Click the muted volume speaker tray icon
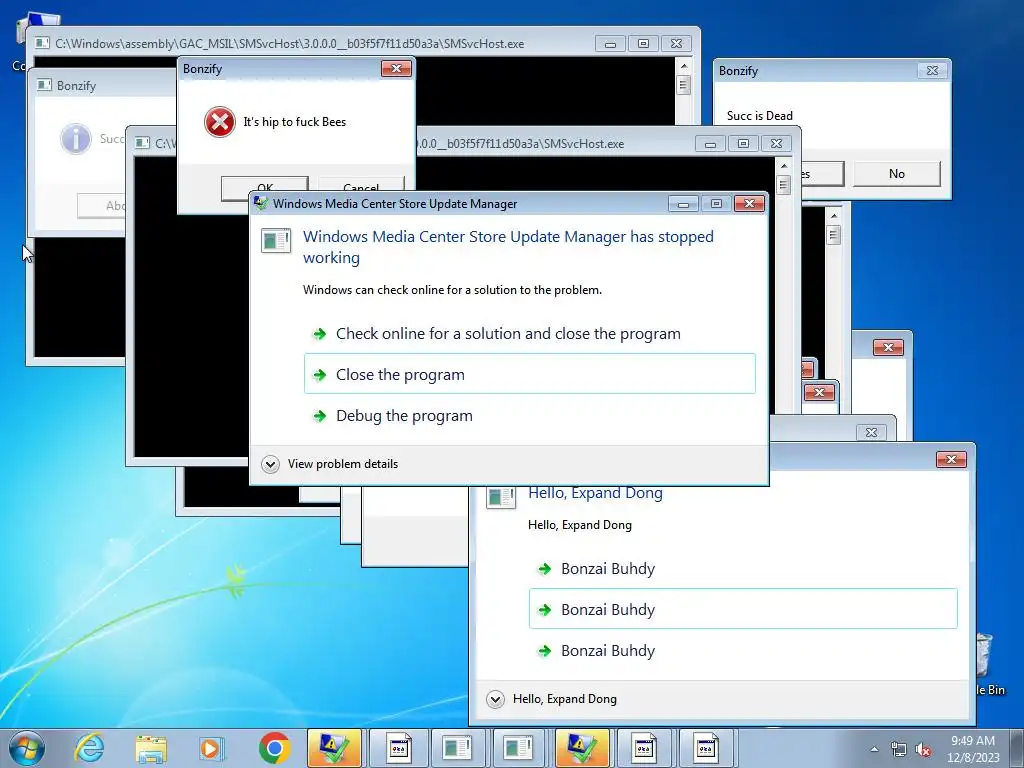The height and width of the screenshot is (768, 1024). [923, 749]
